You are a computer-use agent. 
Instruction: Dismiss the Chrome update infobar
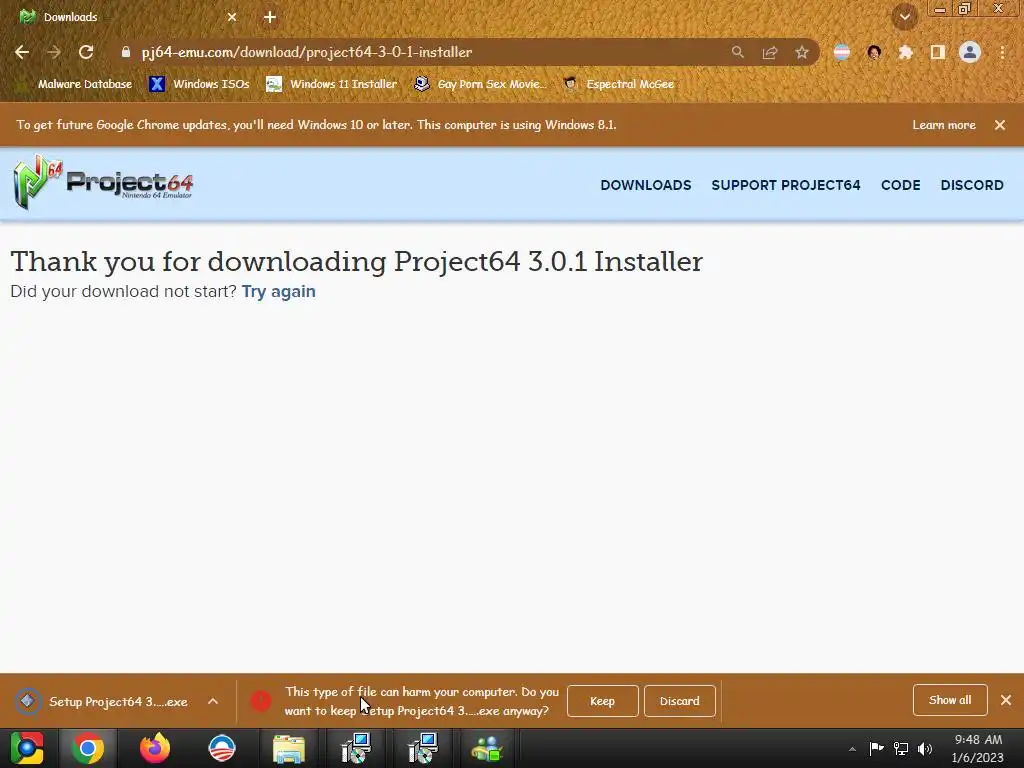(x=1000, y=125)
